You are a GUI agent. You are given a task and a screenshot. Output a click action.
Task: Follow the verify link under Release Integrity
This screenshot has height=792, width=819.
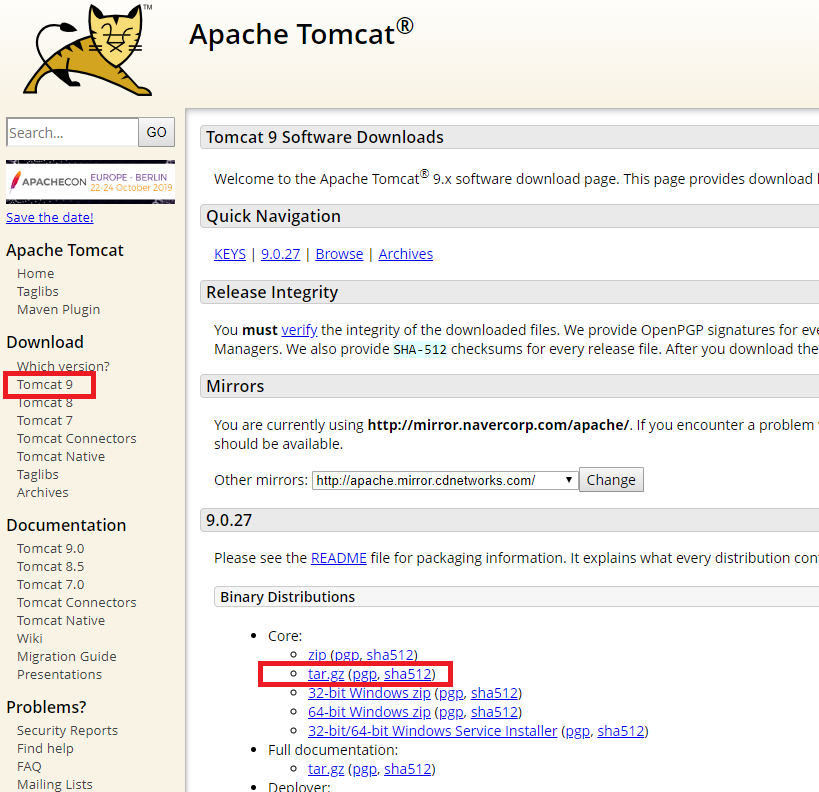click(299, 330)
